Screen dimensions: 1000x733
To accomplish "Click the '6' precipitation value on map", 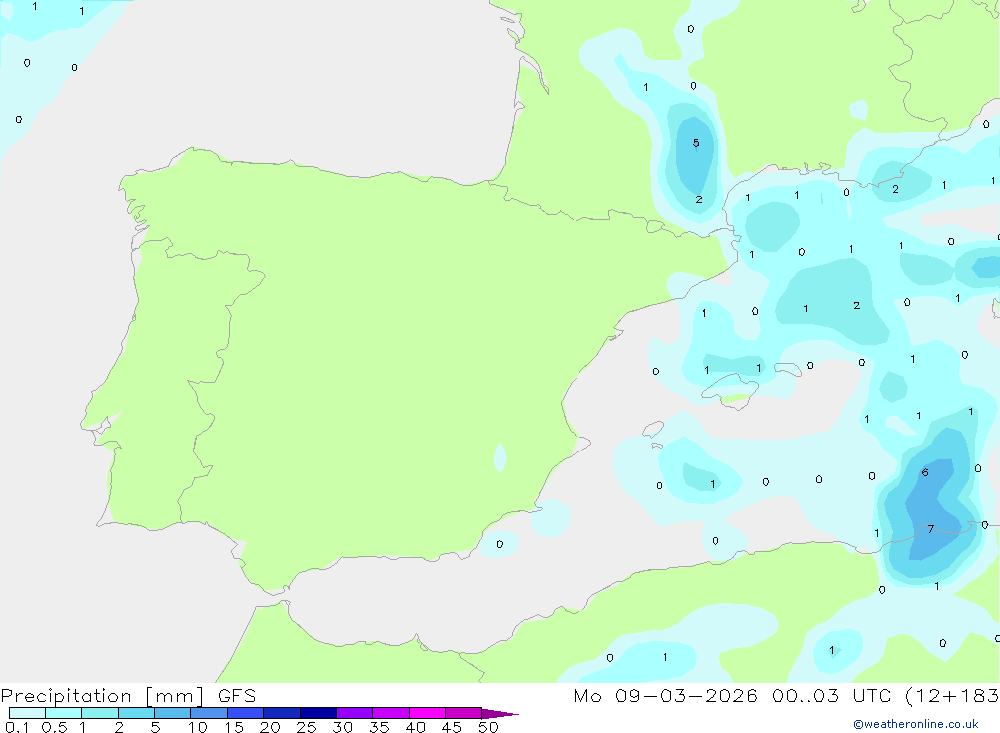I will pos(925,472).
